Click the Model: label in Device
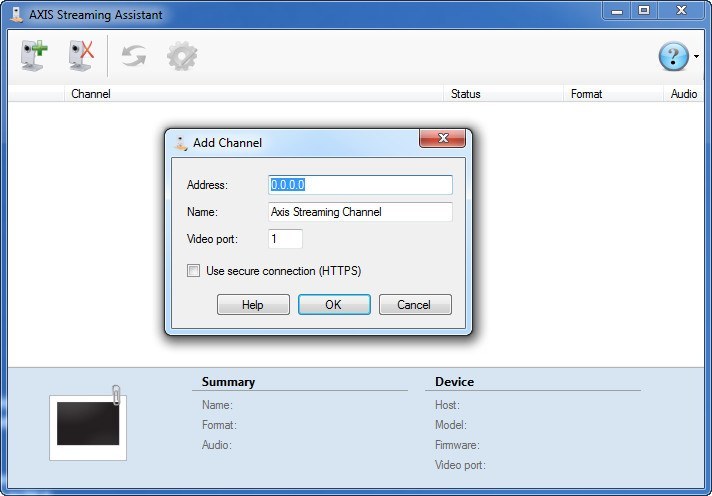 451,425
